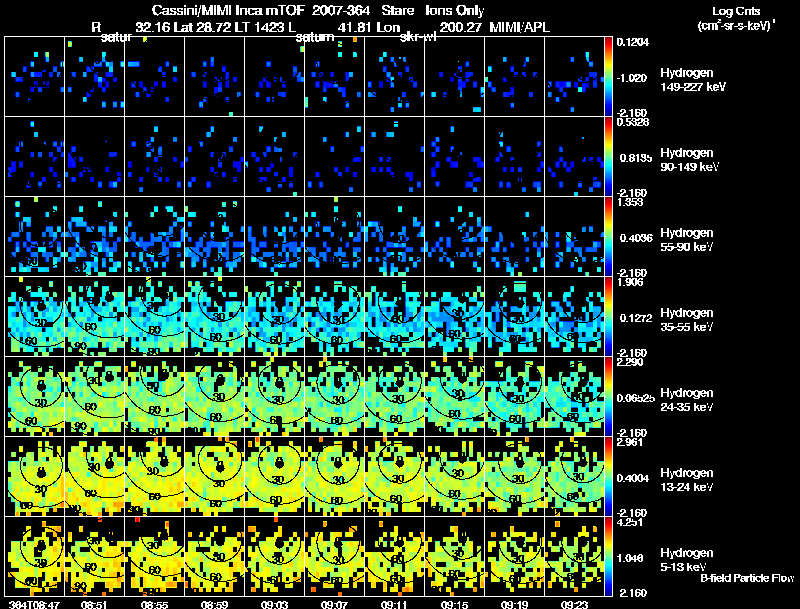
Task: Click the 'Hydrogen 90-149 keV' row label
Action: [x=690, y=160]
